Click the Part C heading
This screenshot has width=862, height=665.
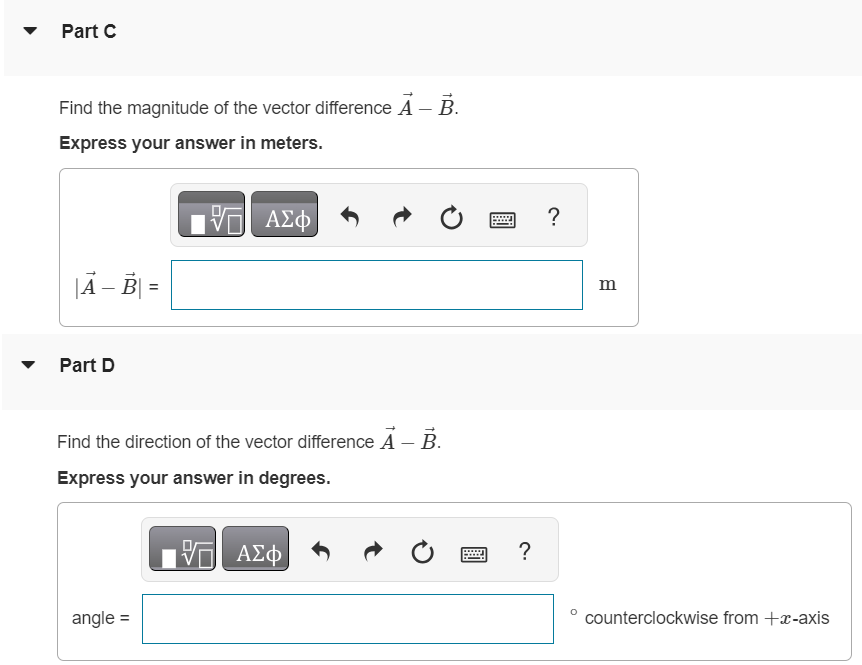point(89,31)
